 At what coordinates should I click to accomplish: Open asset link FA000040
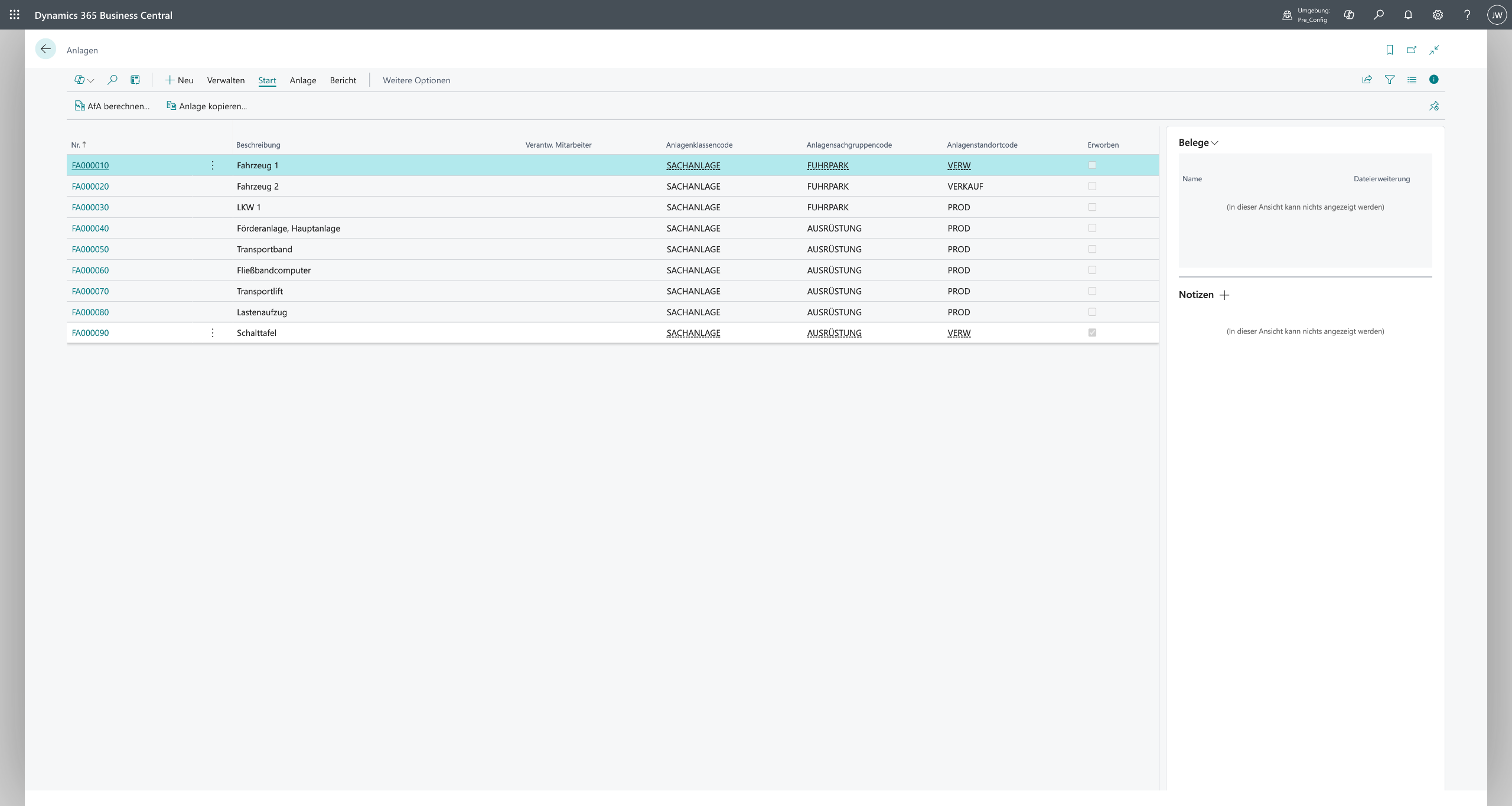tap(90, 229)
